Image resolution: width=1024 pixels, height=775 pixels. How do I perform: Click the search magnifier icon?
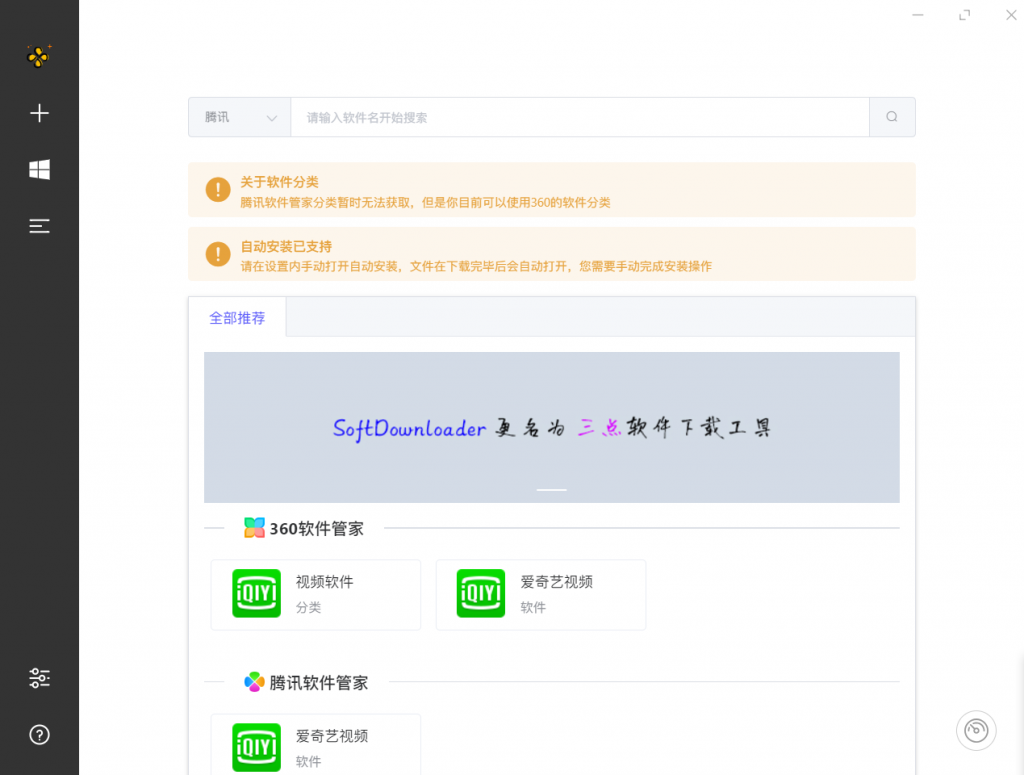pos(891,117)
